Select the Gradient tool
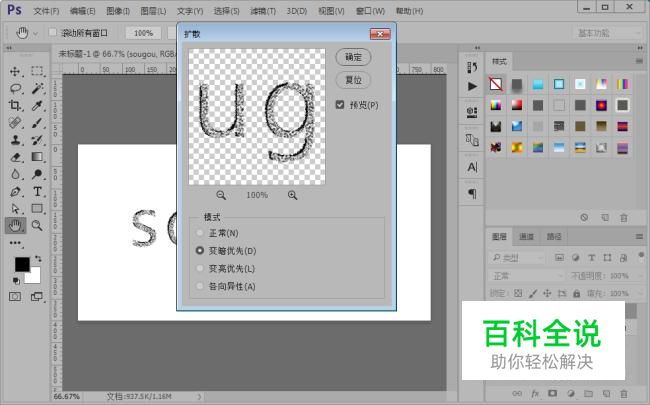This screenshot has width=650, height=405. point(37,157)
